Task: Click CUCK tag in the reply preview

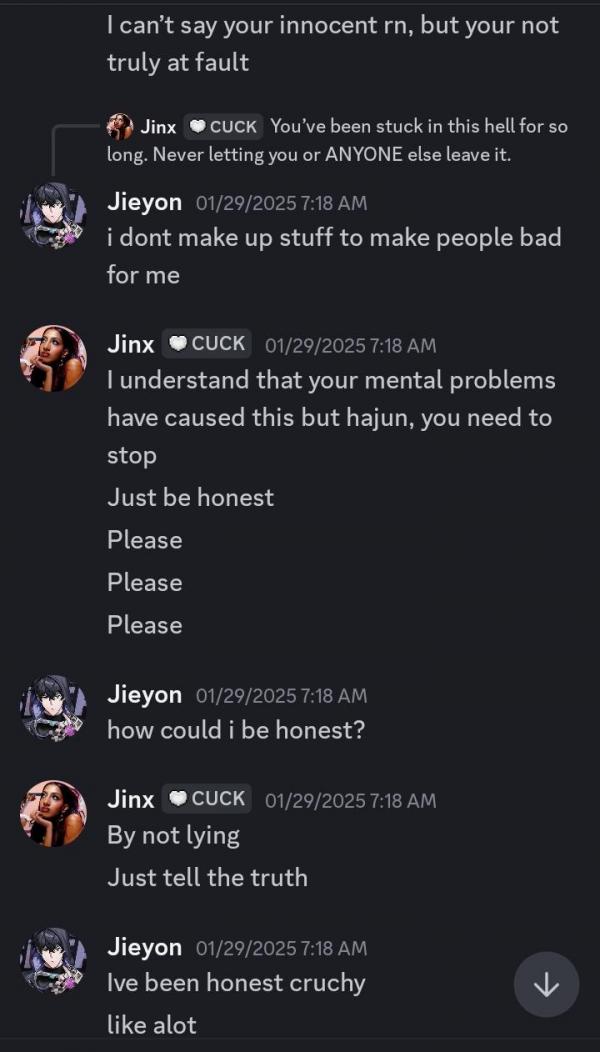Action: (223, 126)
